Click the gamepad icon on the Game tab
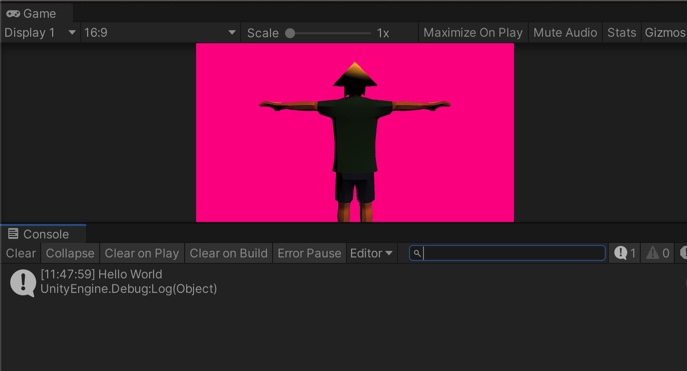Image resolution: width=687 pixels, height=371 pixels. click(13, 14)
